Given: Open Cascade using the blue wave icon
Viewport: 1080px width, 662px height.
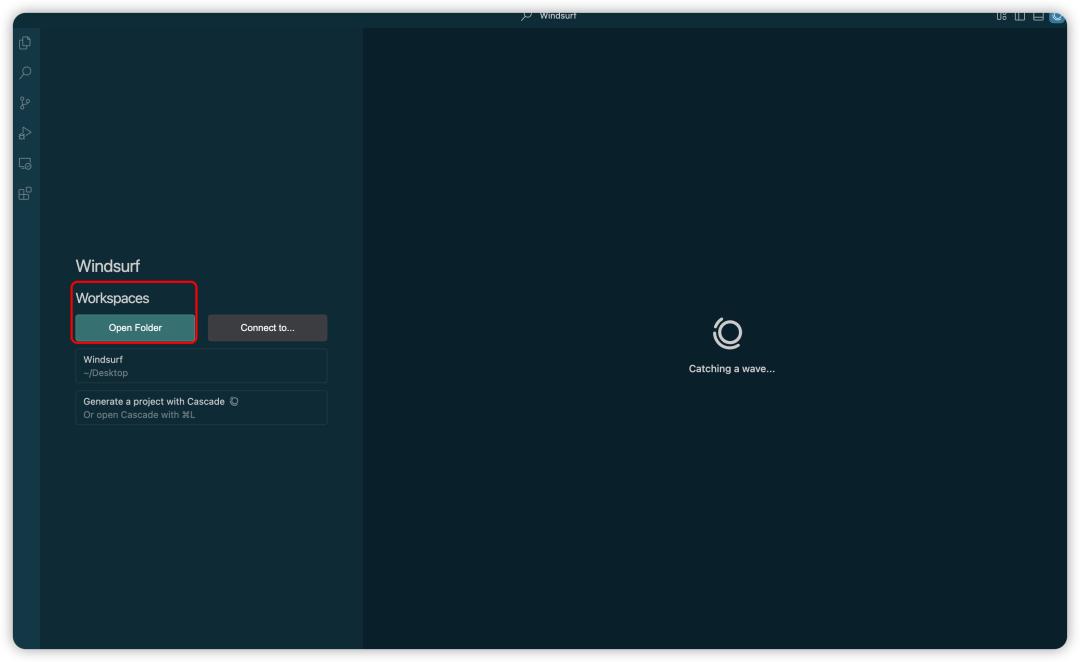Looking at the screenshot, I should 1056,15.
